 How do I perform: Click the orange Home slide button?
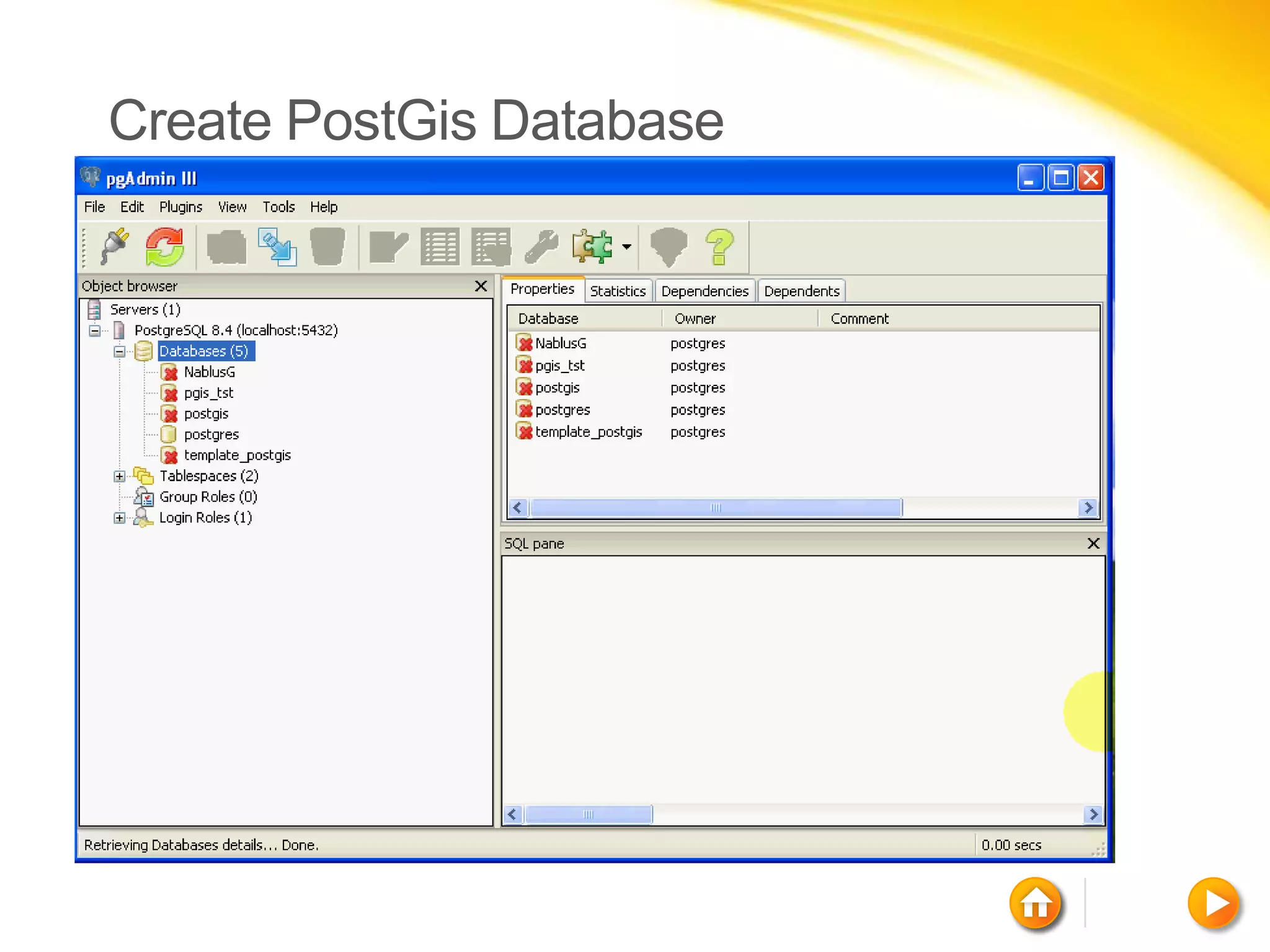[1035, 904]
